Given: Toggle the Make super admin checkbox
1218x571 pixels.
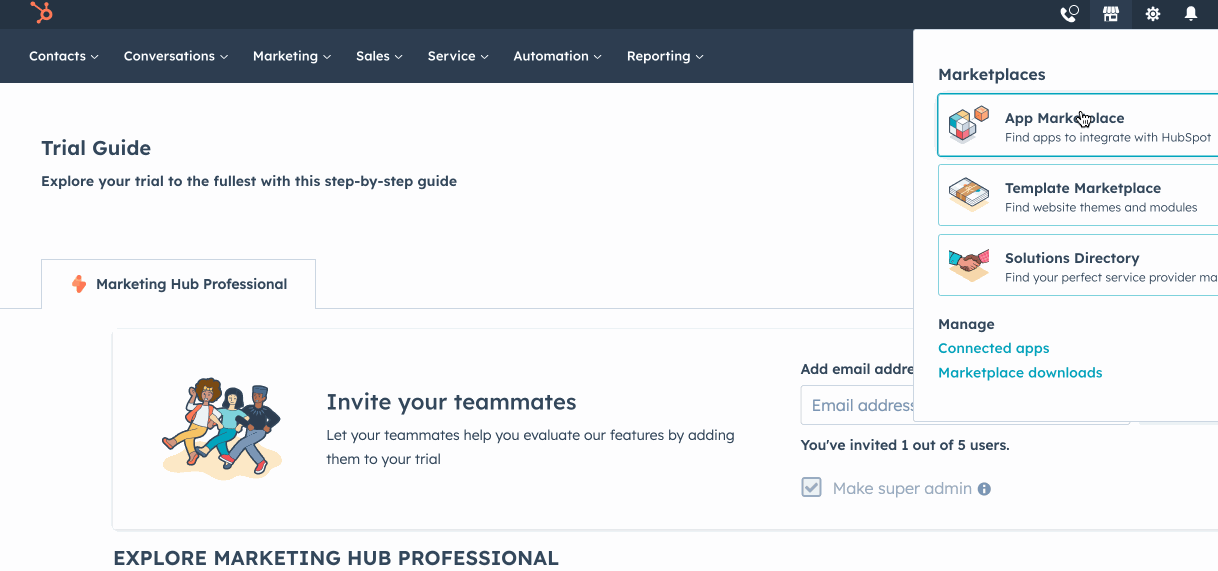Looking at the screenshot, I should [811, 488].
